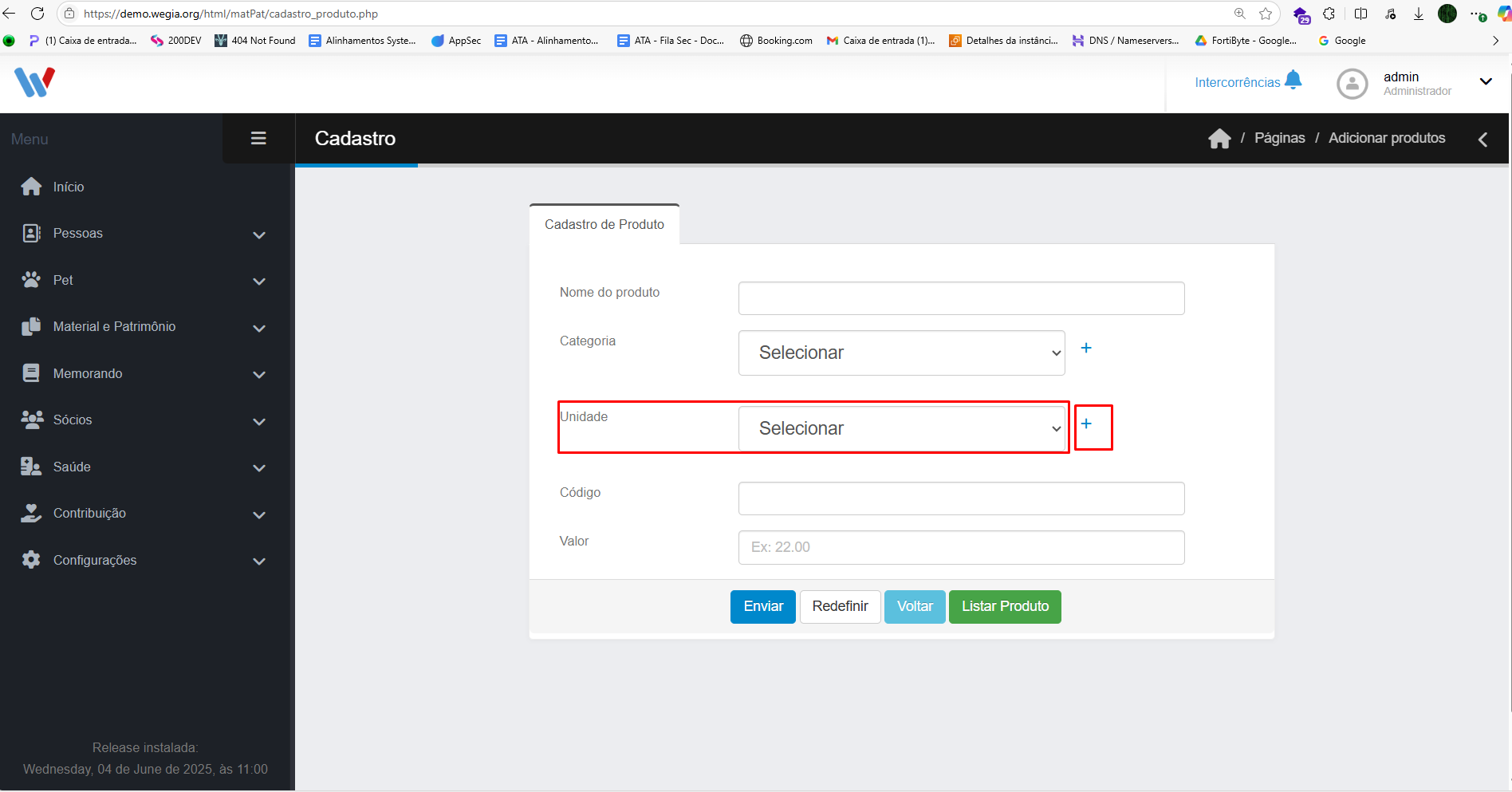
Task: Go back using the Voltar button
Action: (915, 606)
